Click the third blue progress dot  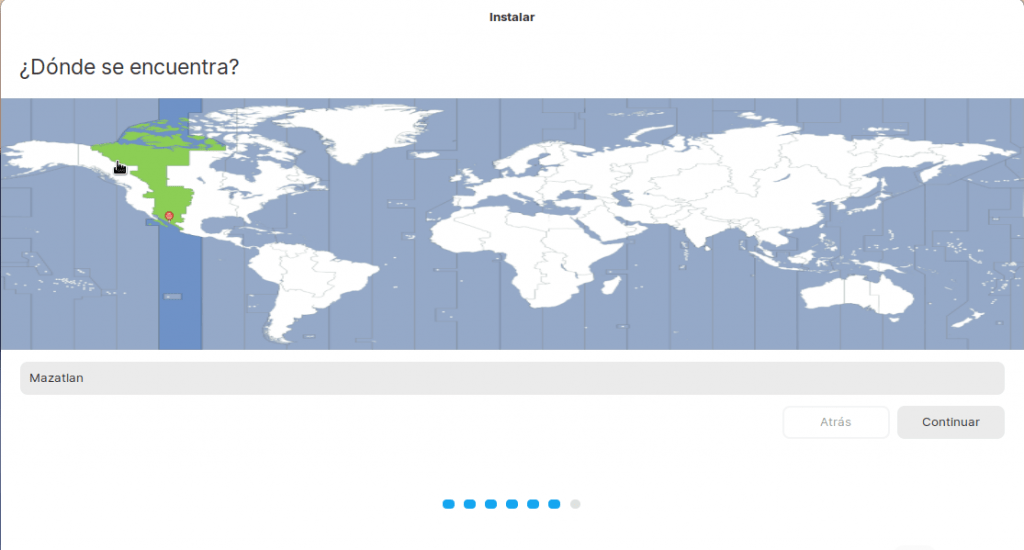click(491, 504)
